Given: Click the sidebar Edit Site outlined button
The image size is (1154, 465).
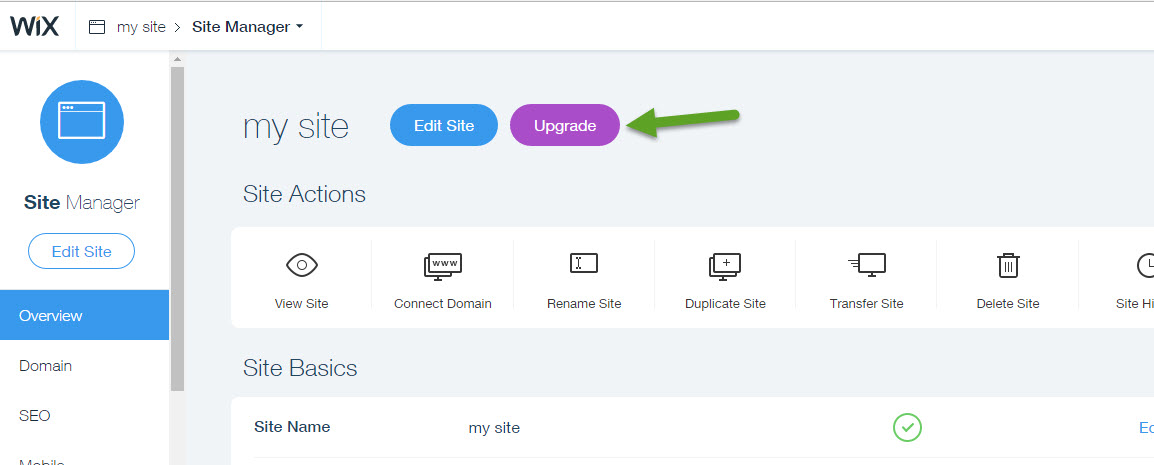Looking at the screenshot, I should pyautogui.click(x=82, y=251).
